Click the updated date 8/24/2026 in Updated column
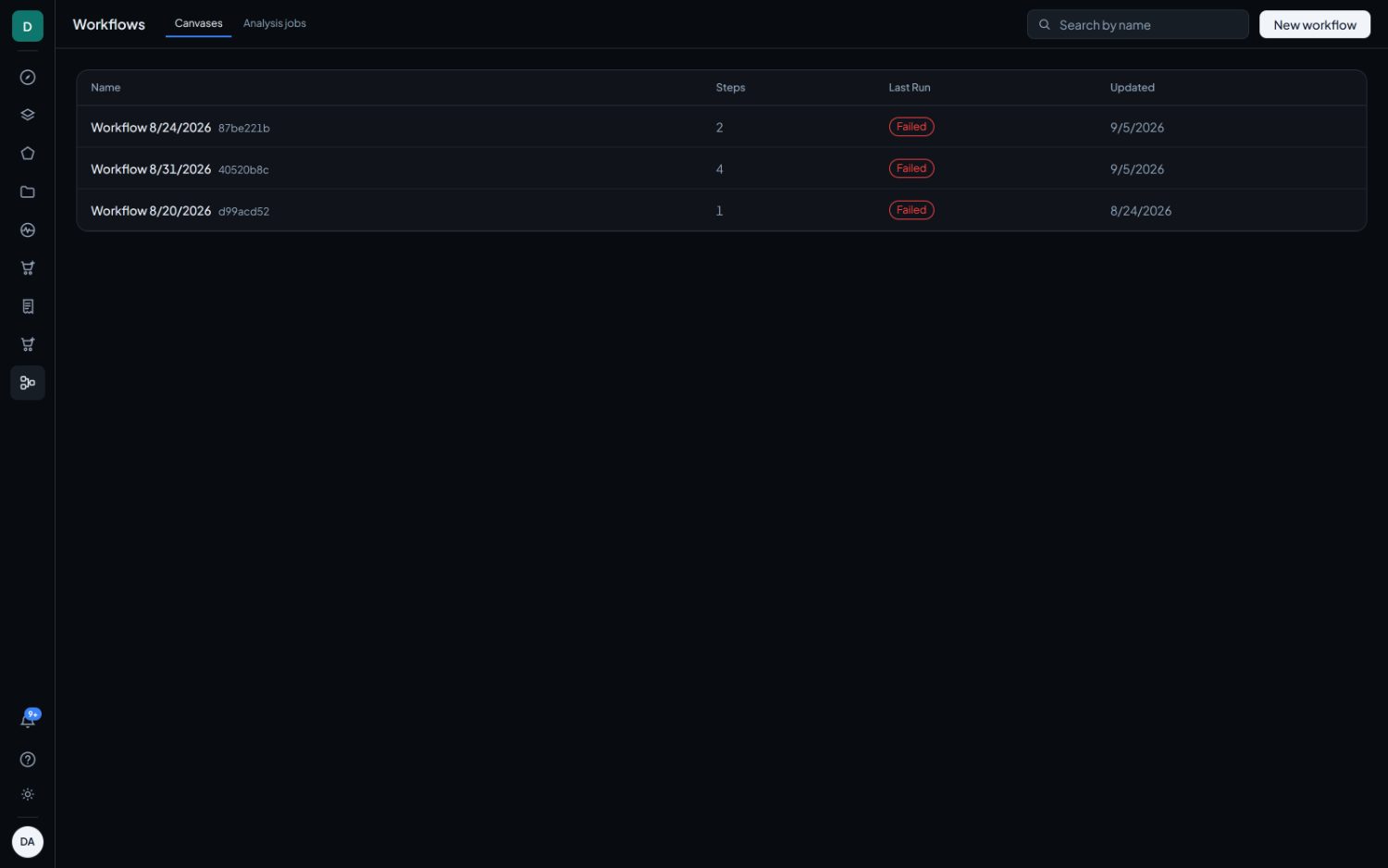This screenshot has height=868, width=1388. (x=1141, y=211)
